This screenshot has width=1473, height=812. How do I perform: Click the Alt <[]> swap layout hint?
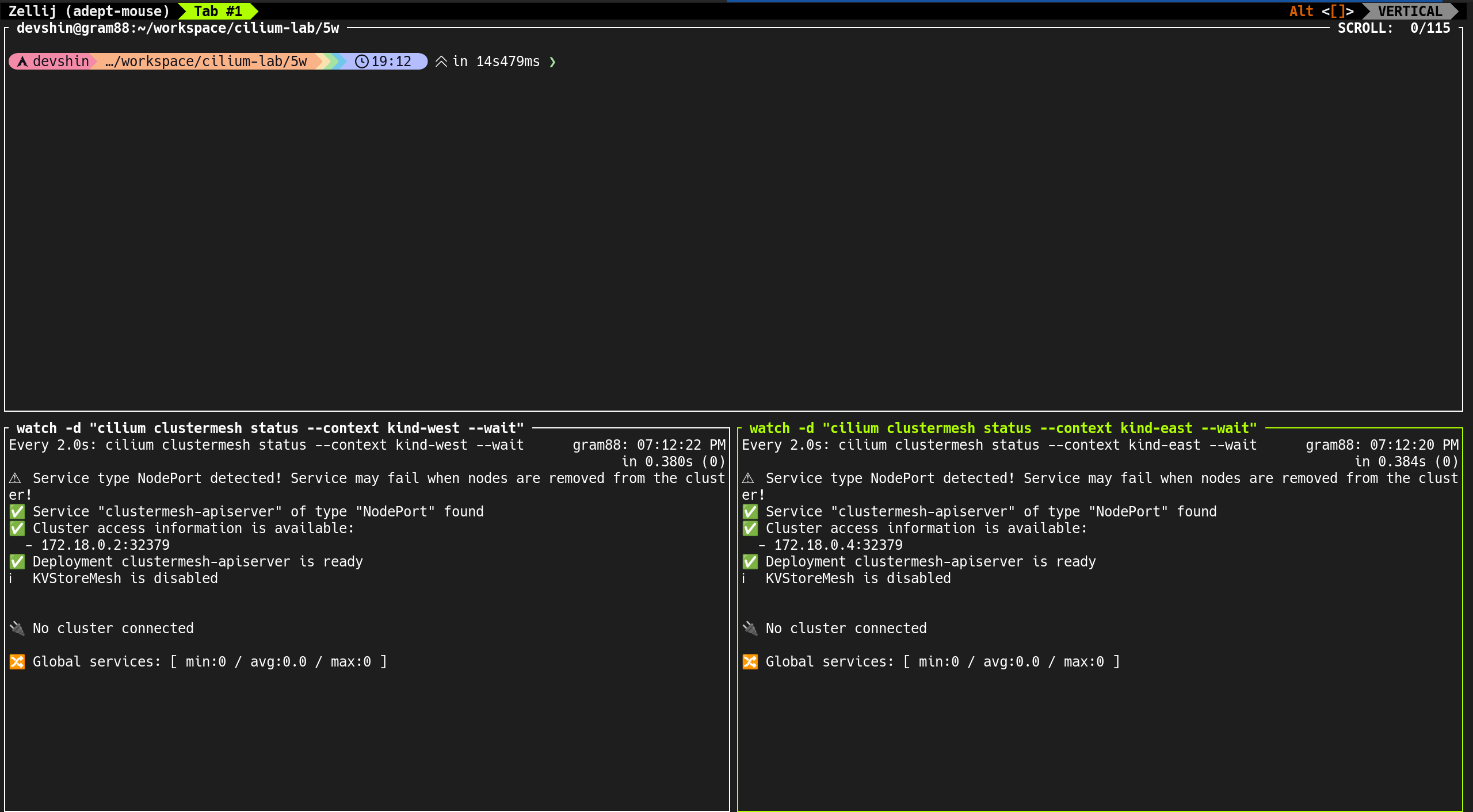point(1321,11)
